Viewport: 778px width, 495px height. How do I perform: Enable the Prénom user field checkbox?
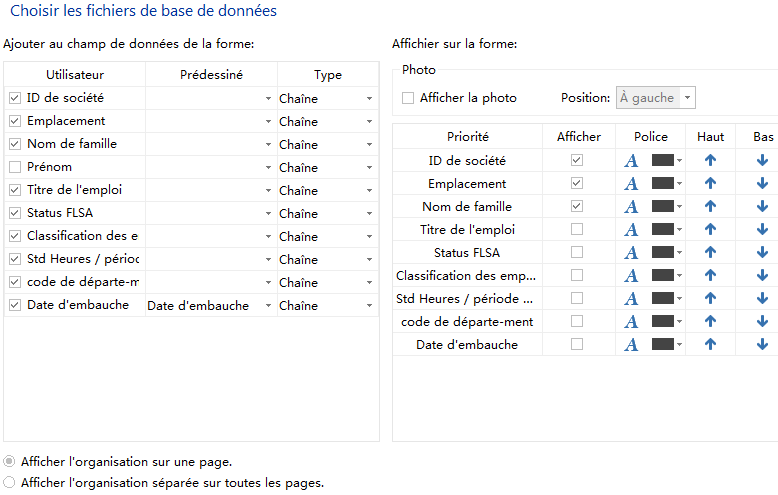15,167
